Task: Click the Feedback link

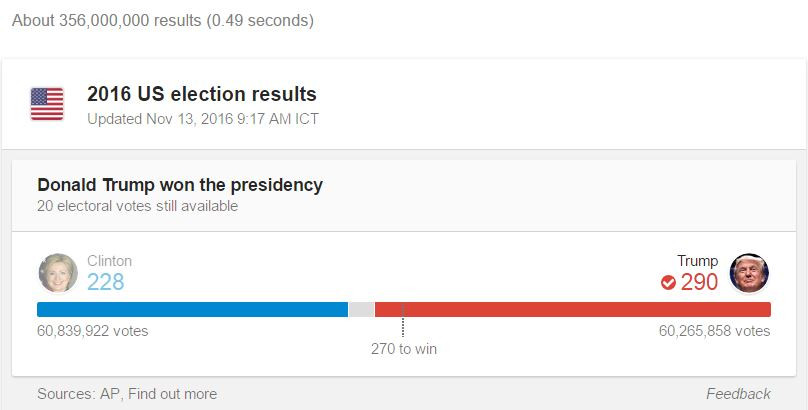Action: [738, 393]
